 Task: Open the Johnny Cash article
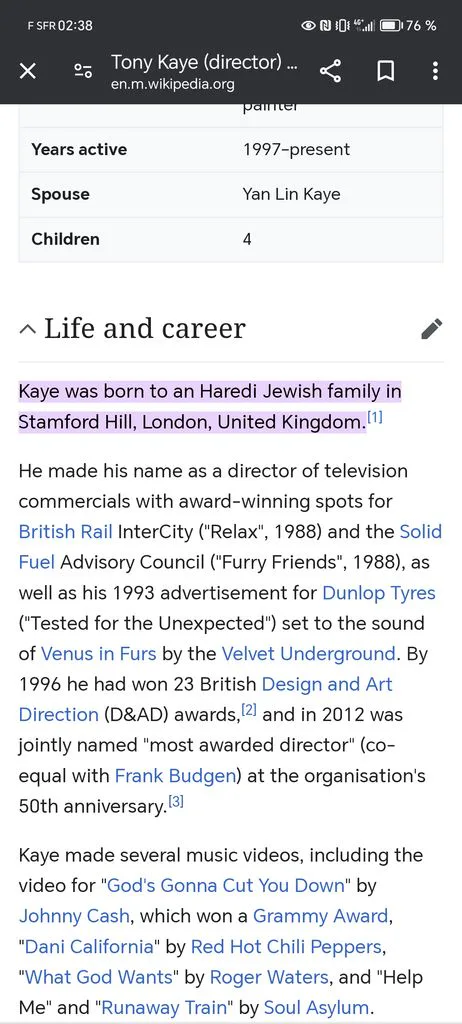pos(74,916)
